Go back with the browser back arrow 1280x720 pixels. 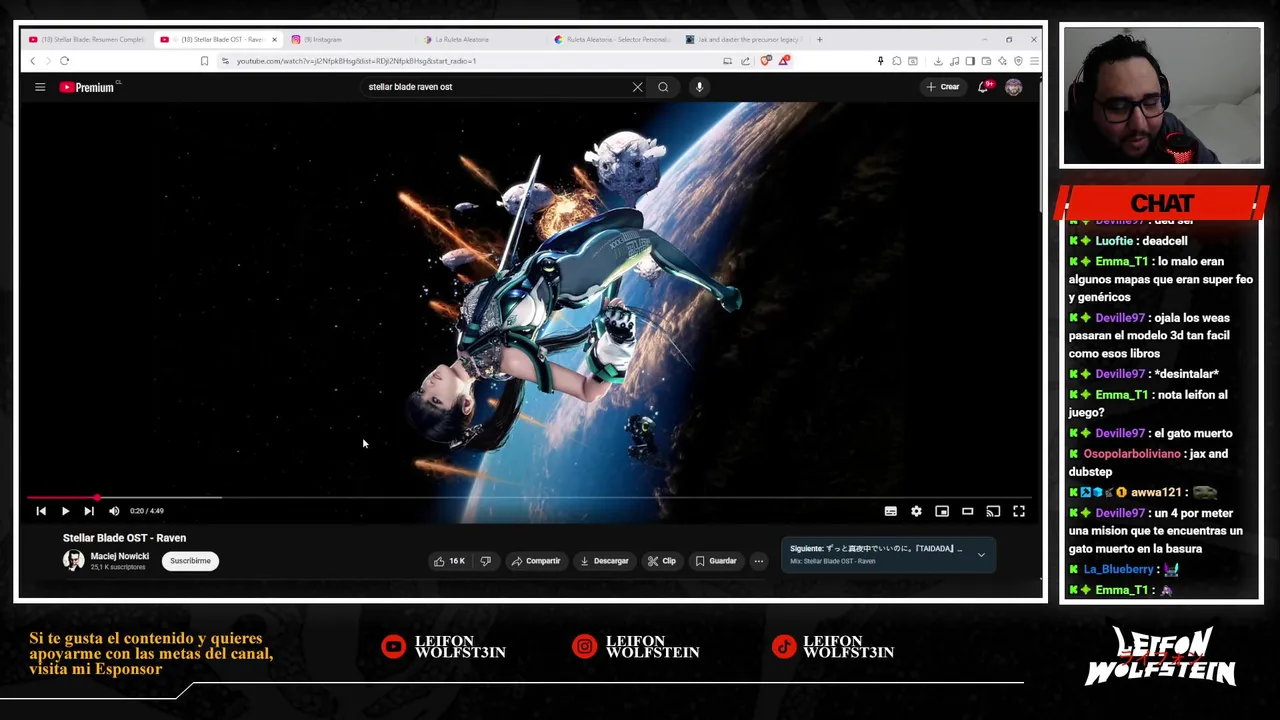click(x=32, y=61)
